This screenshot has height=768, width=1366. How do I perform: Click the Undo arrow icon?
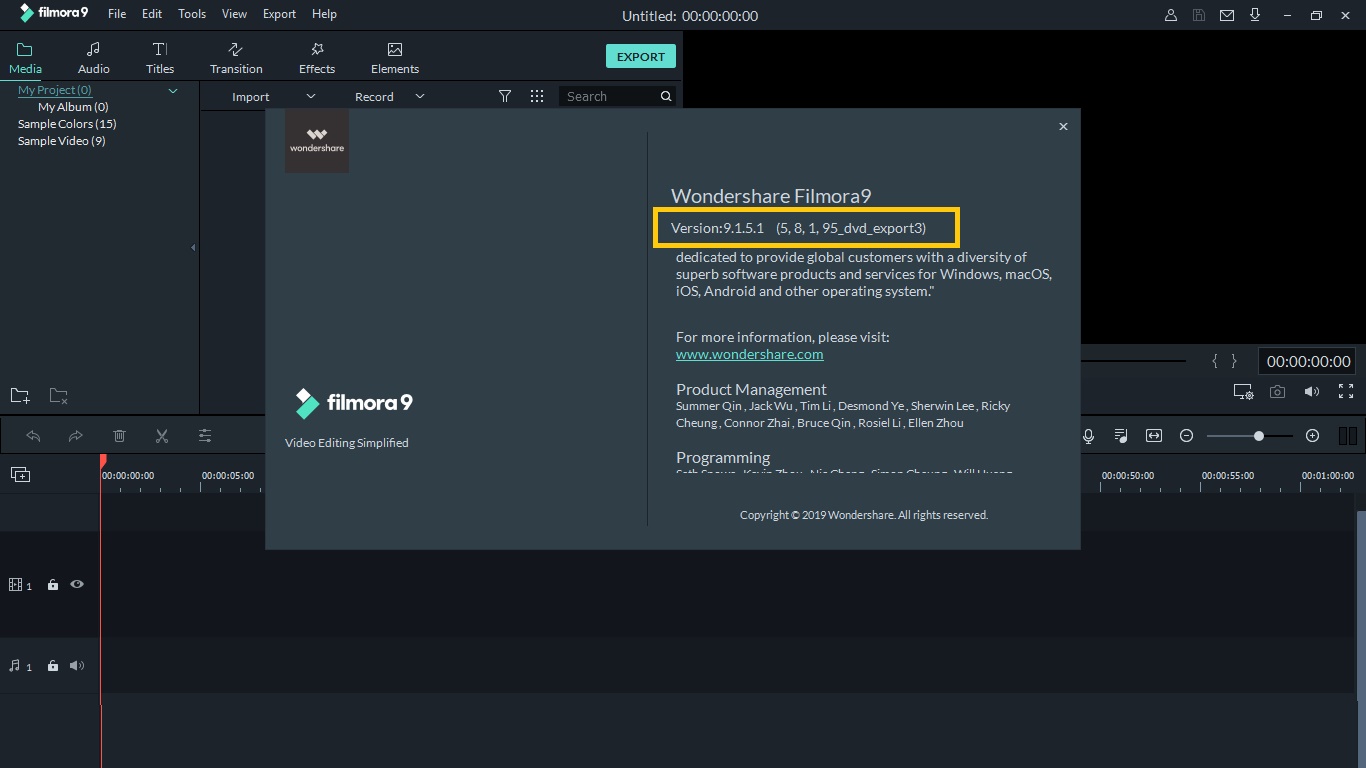coord(33,436)
